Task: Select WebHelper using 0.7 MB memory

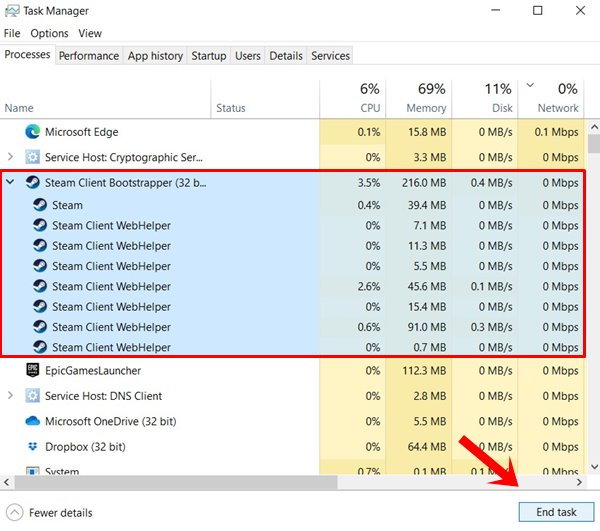Action: click(x=292, y=347)
